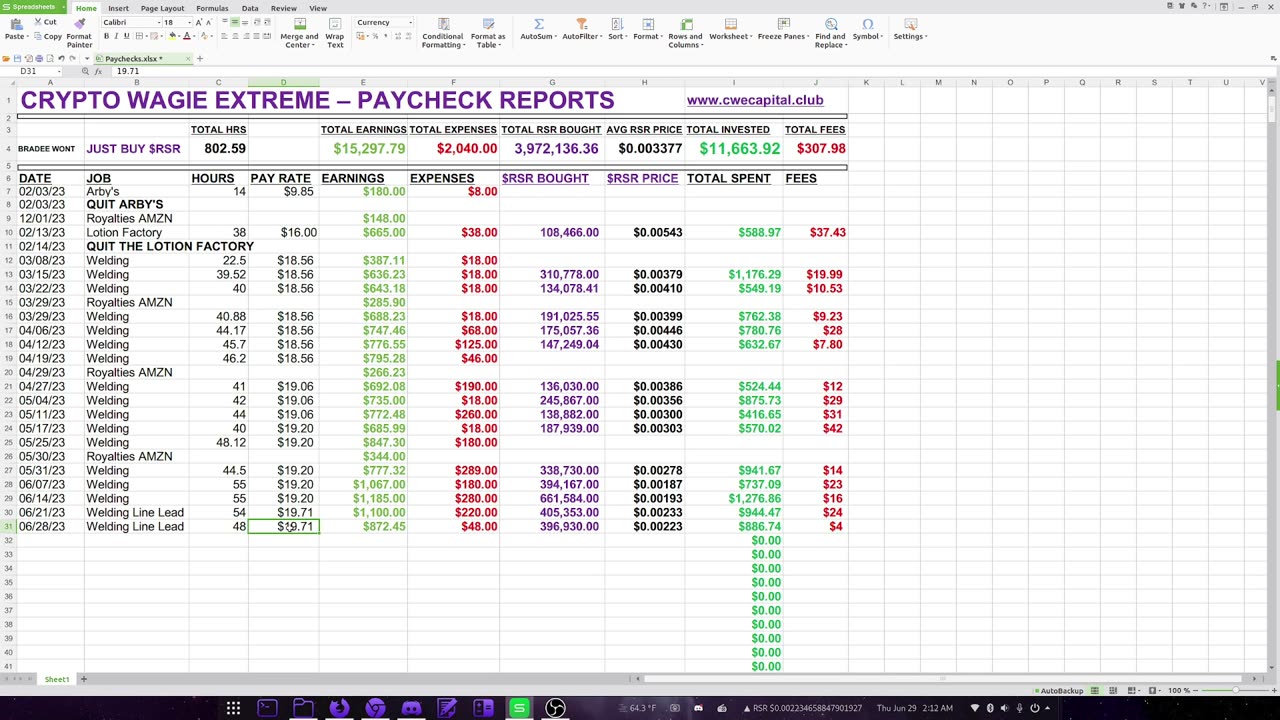Viewport: 1280px width, 720px height.
Task: Toggle bold formatting
Action: [106, 36]
